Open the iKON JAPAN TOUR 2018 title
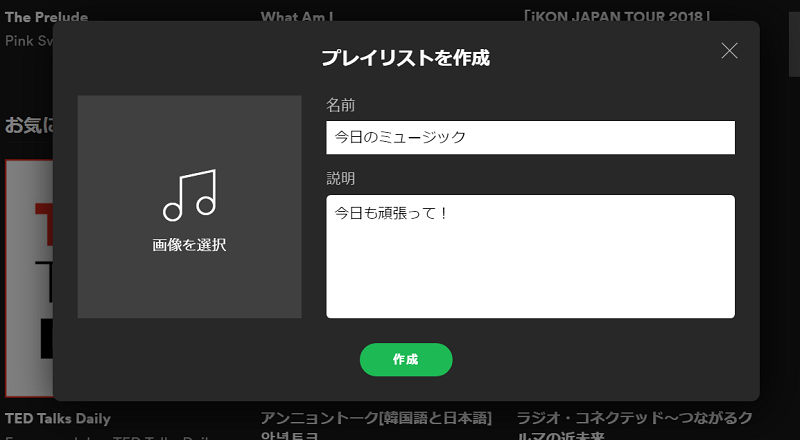This screenshot has width=800, height=440. coord(616,15)
